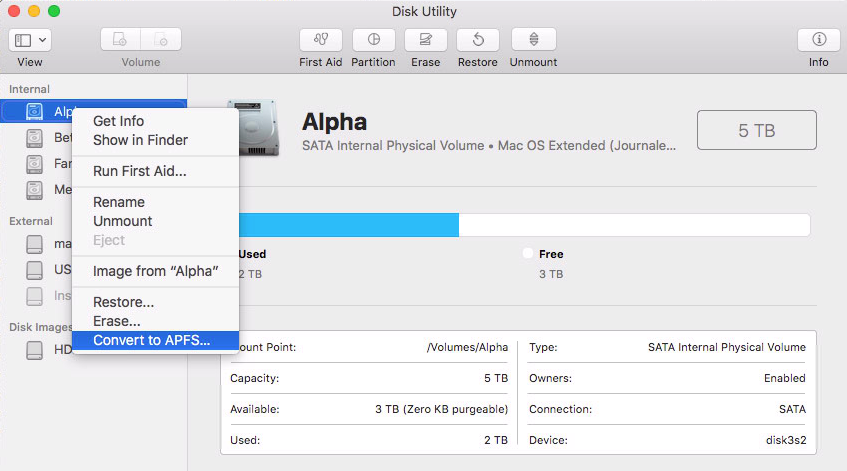
Task: Click the Unmount toolbar icon
Action: pyautogui.click(x=534, y=39)
